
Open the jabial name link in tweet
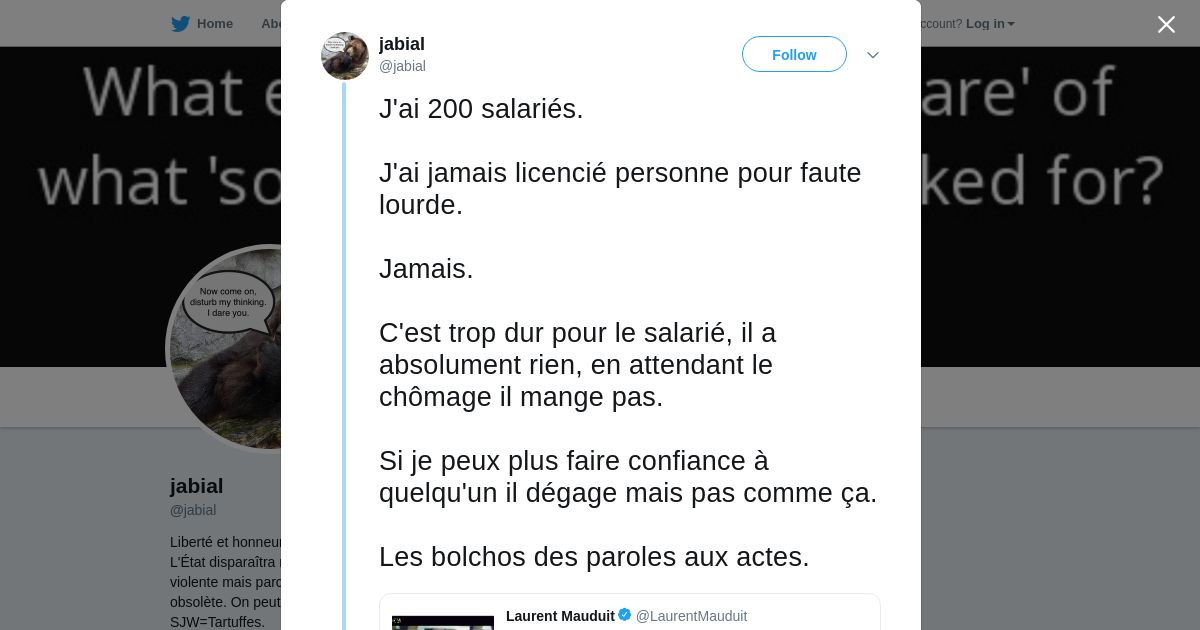[402, 44]
